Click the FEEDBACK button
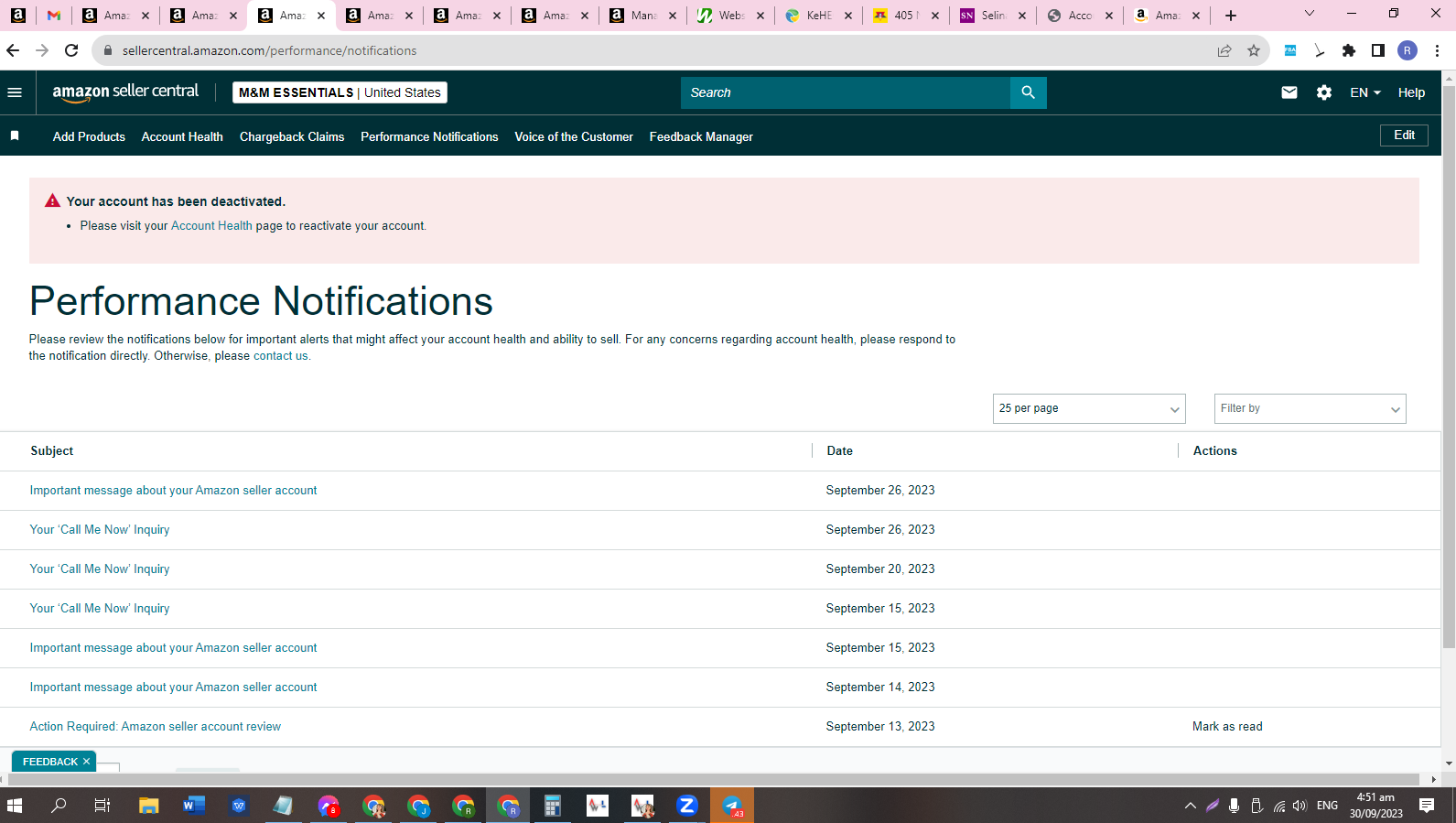The image size is (1456, 823). click(x=50, y=762)
